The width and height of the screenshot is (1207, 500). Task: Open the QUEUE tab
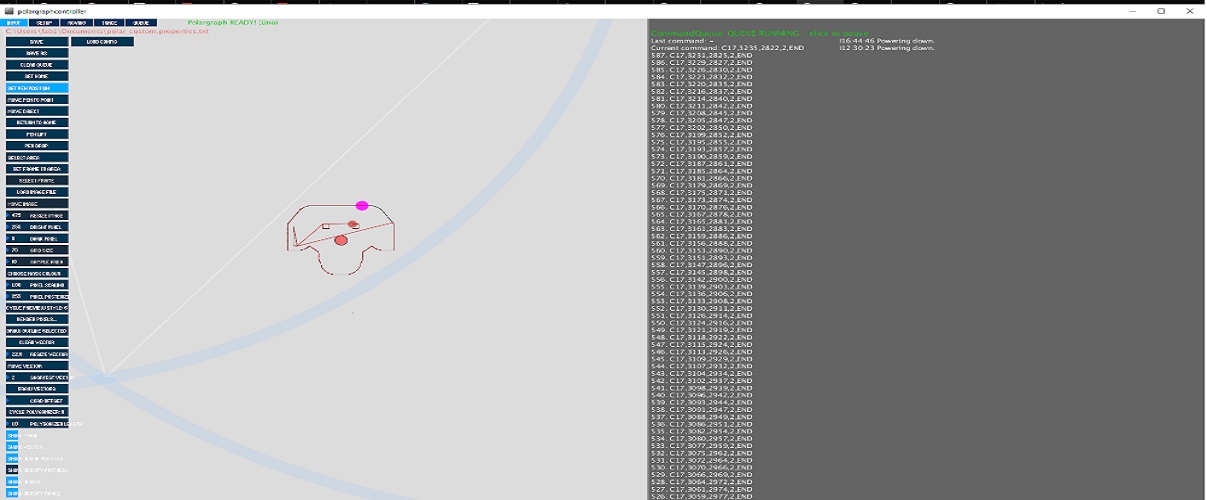(141, 22)
